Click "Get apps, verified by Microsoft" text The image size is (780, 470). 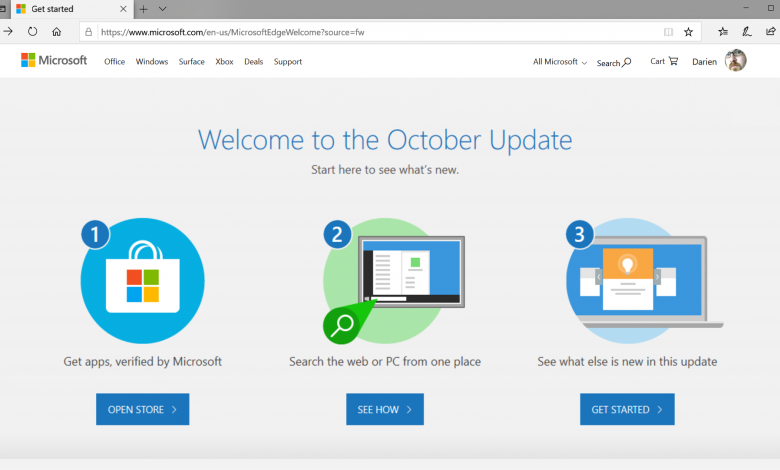click(x=142, y=362)
